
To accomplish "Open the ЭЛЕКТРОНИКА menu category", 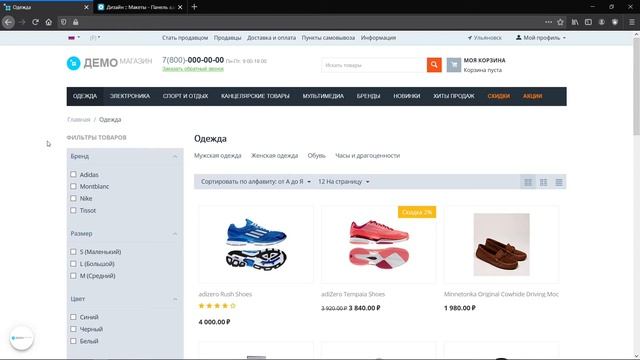I will (x=130, y=96).
